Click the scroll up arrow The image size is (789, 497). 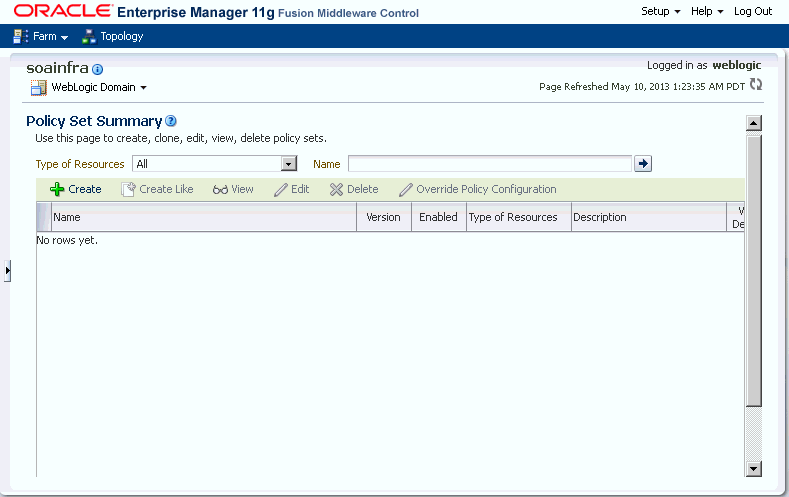click(753, 123)
